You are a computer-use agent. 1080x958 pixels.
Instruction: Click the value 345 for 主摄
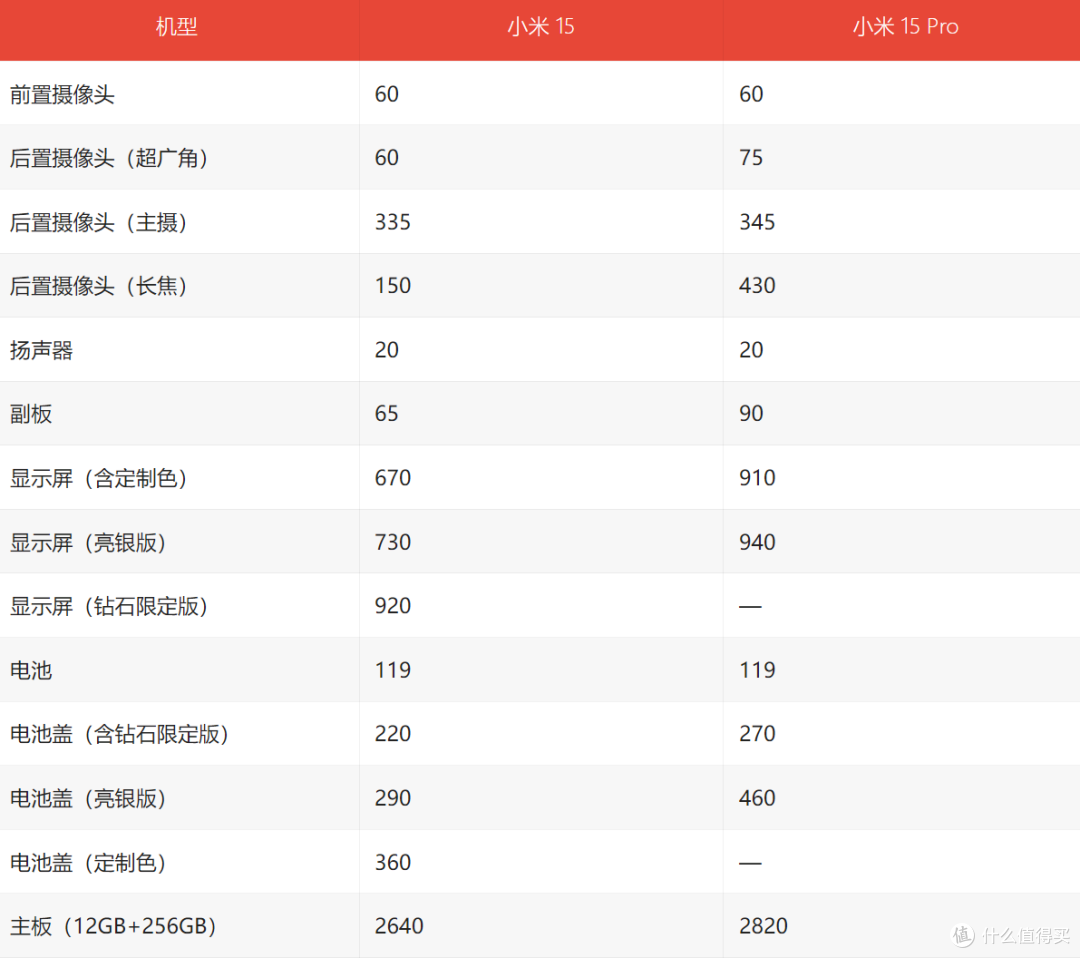point(757,222)
